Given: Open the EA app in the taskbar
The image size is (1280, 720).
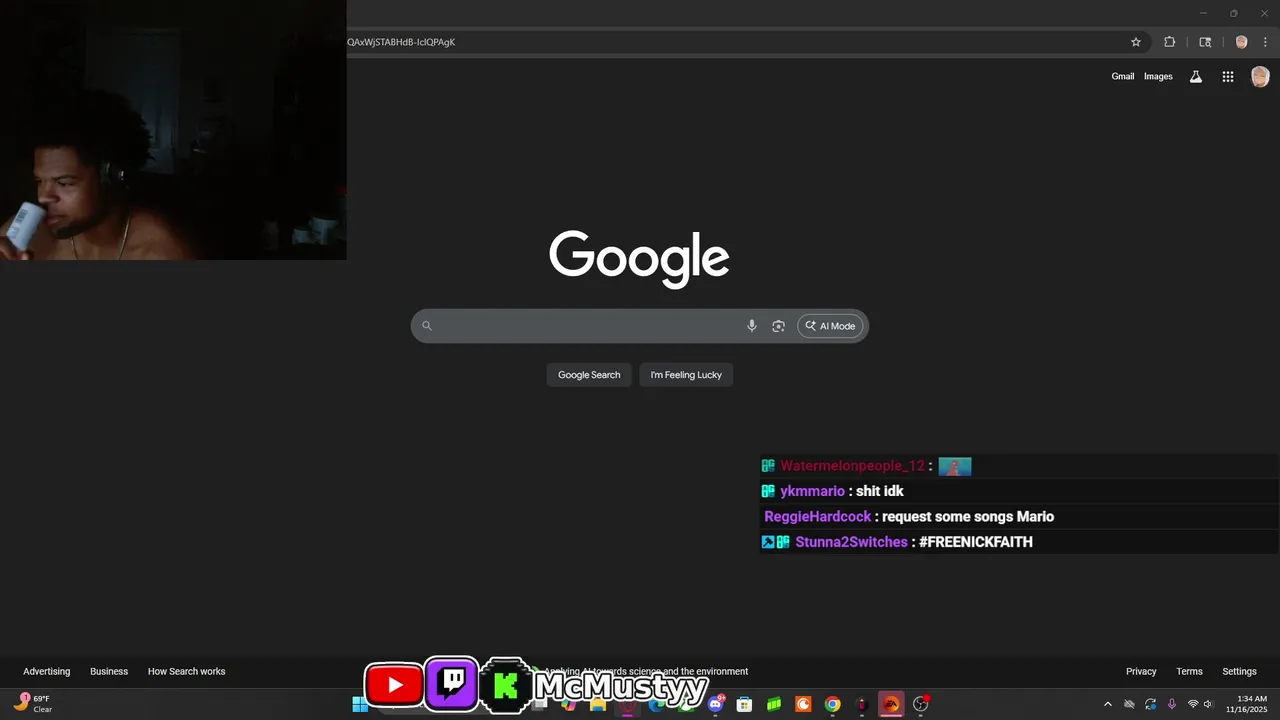Looking at the screenshot, I should tap(891, 704).
